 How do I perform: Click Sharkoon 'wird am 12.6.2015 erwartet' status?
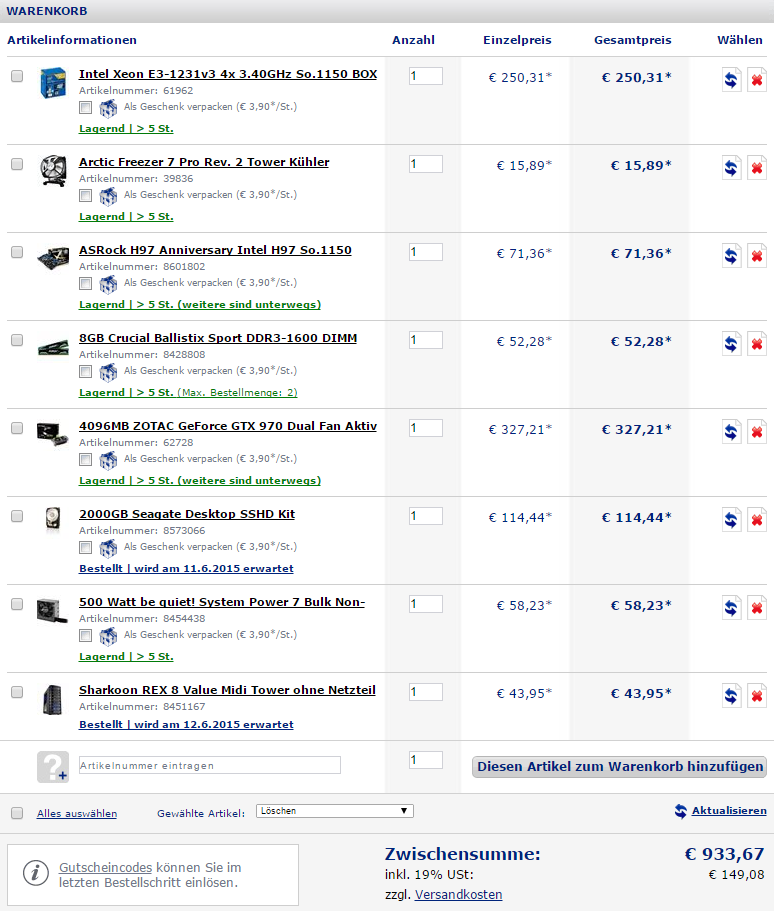(x=186, y=725)
